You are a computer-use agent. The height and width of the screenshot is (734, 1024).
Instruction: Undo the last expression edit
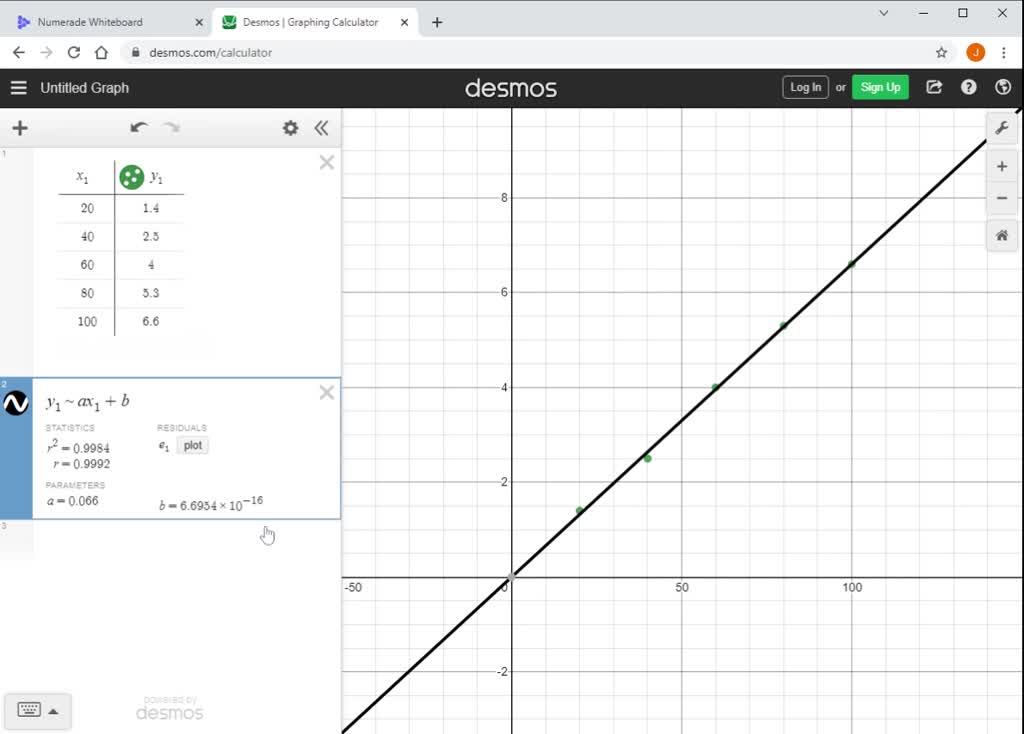click(139, 128)
